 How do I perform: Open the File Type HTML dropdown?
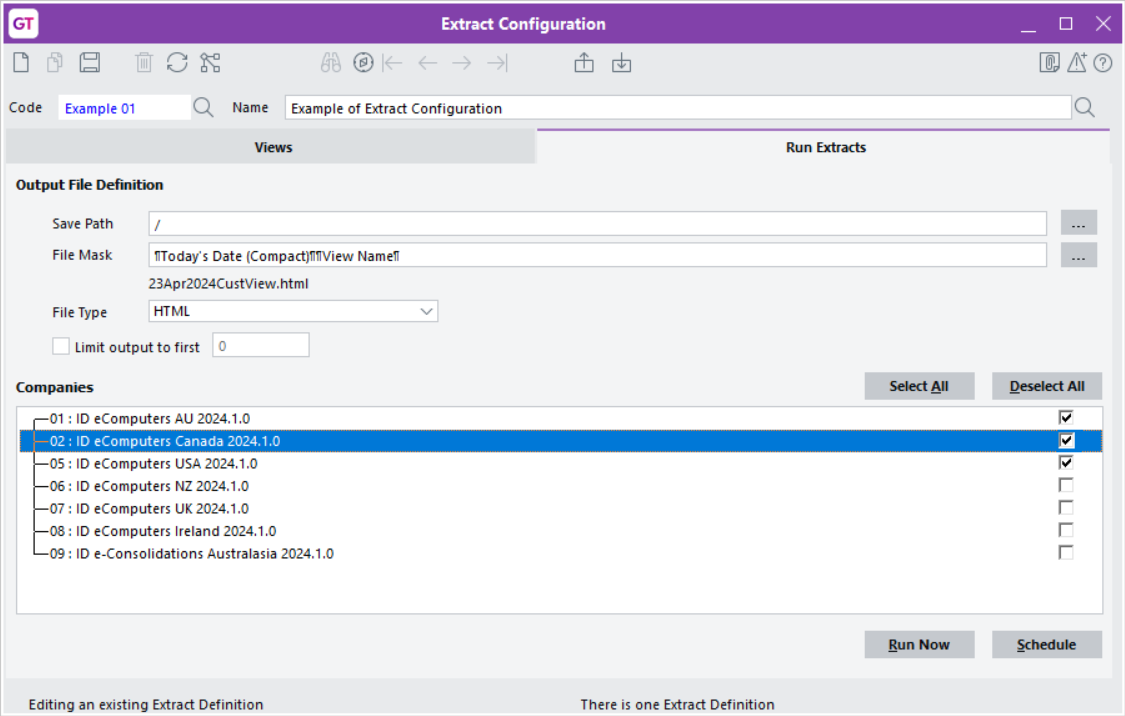[x=293, y=311]
